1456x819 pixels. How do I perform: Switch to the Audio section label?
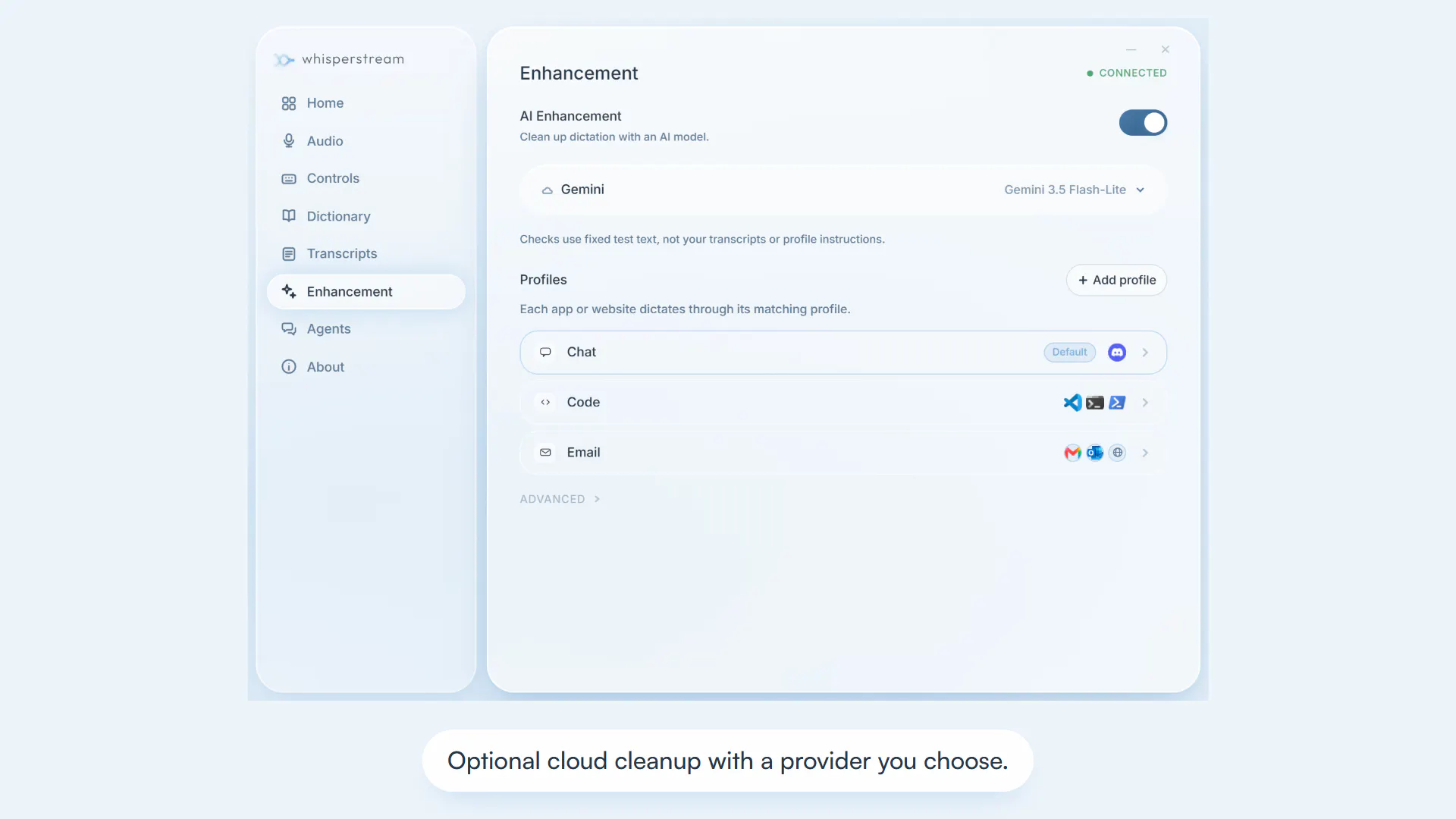pyautogui.click(x=325, y=141)
